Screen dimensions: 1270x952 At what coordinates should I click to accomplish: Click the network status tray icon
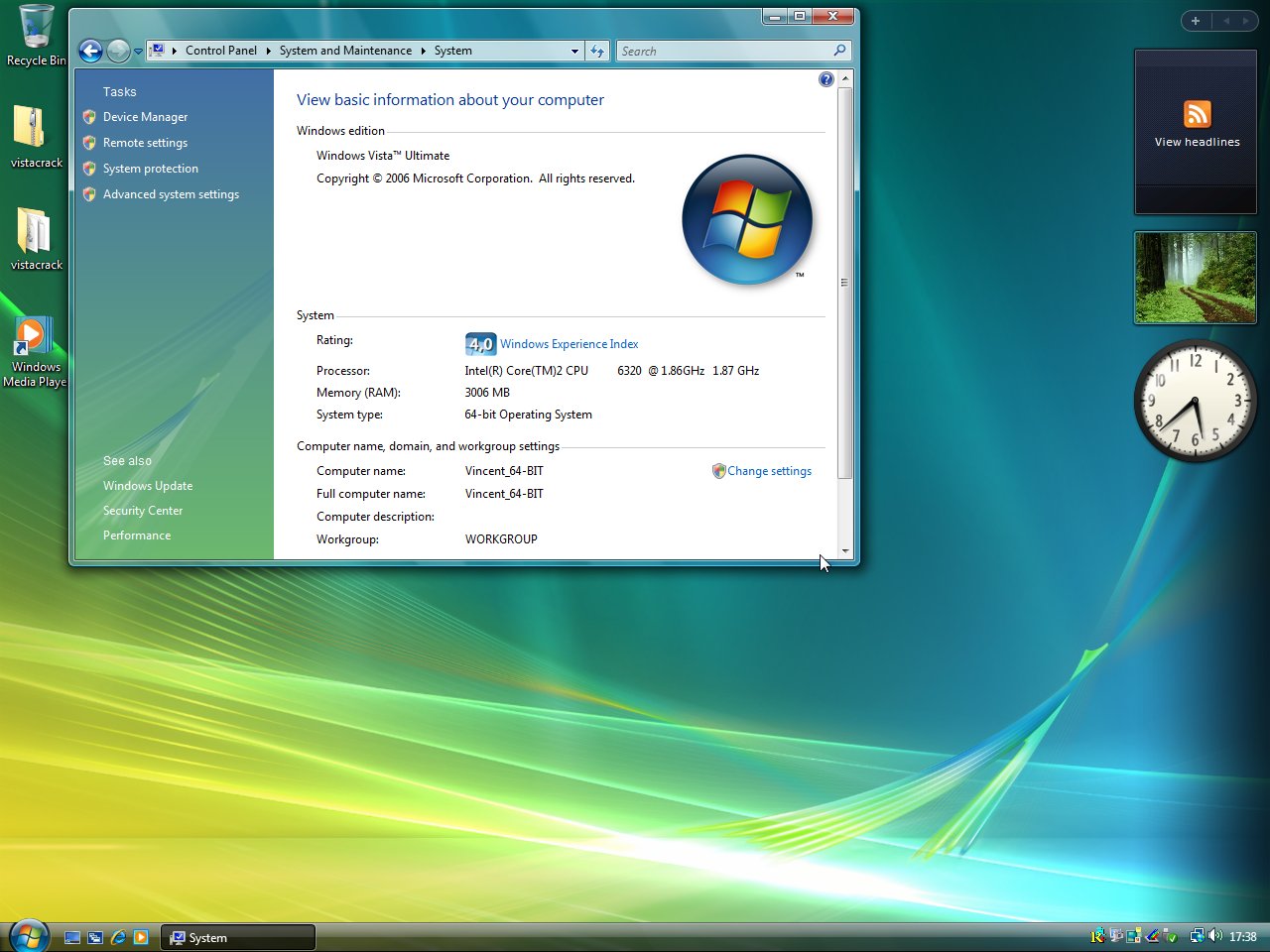click(1197, 936)
